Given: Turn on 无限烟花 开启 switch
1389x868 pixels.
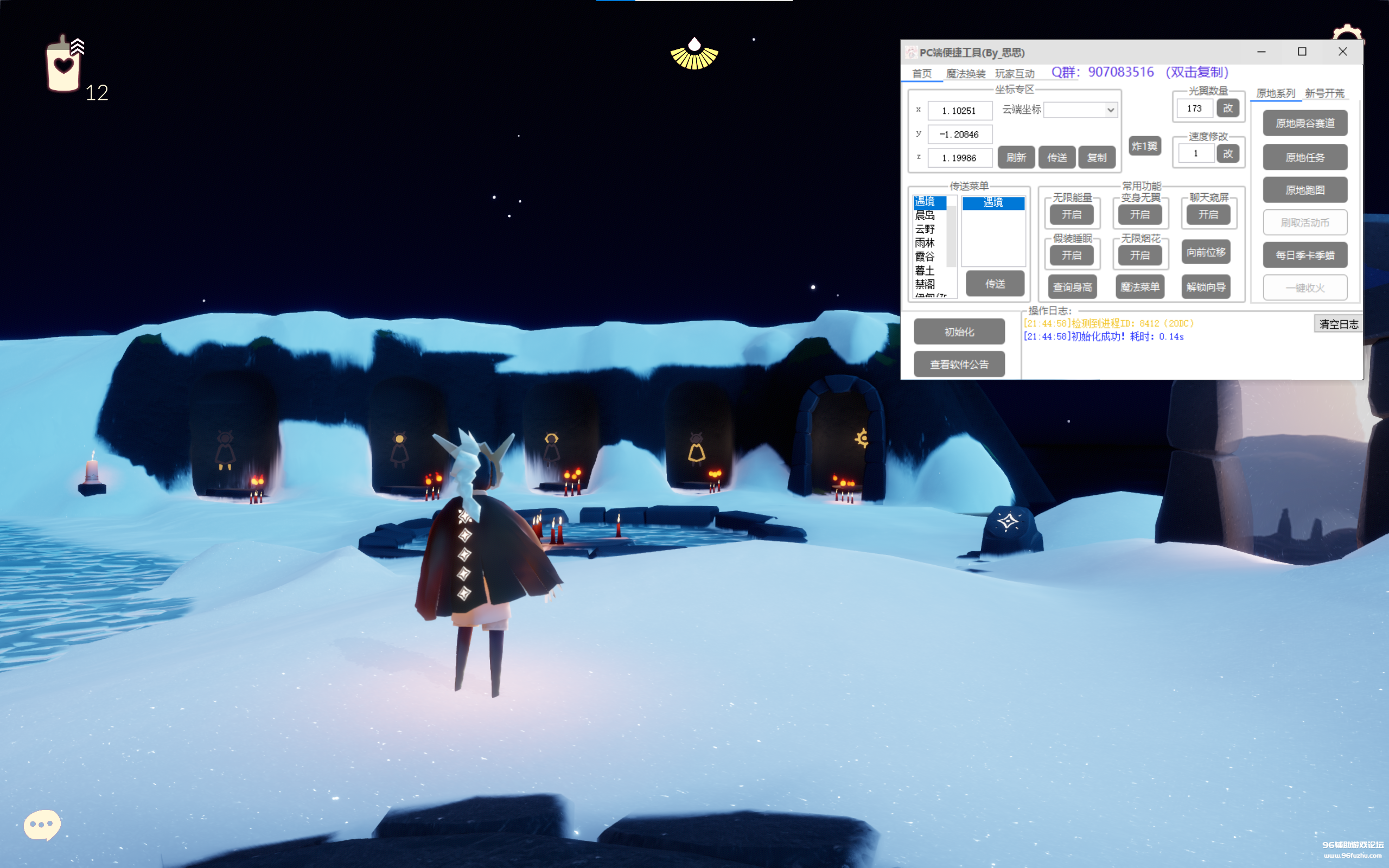Looking at the screenshot, I should (1139, 256).
